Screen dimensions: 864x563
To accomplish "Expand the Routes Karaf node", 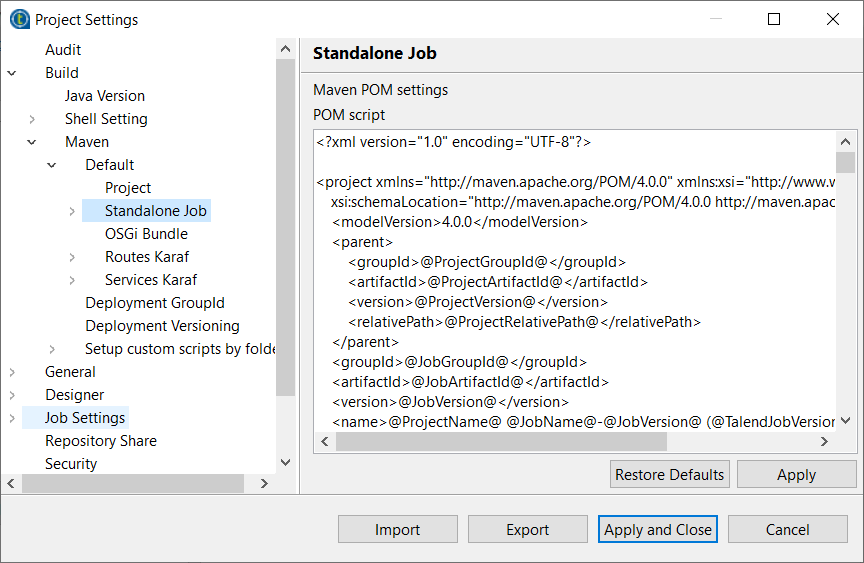I will (x=72, y=257).
